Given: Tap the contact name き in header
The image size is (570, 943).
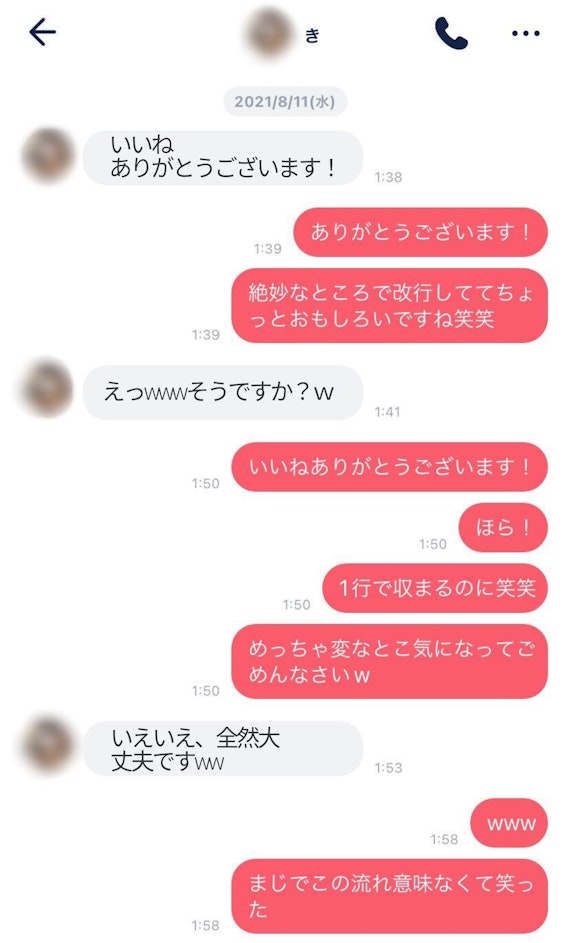Looking at the screenshot, I should point(312,35).
